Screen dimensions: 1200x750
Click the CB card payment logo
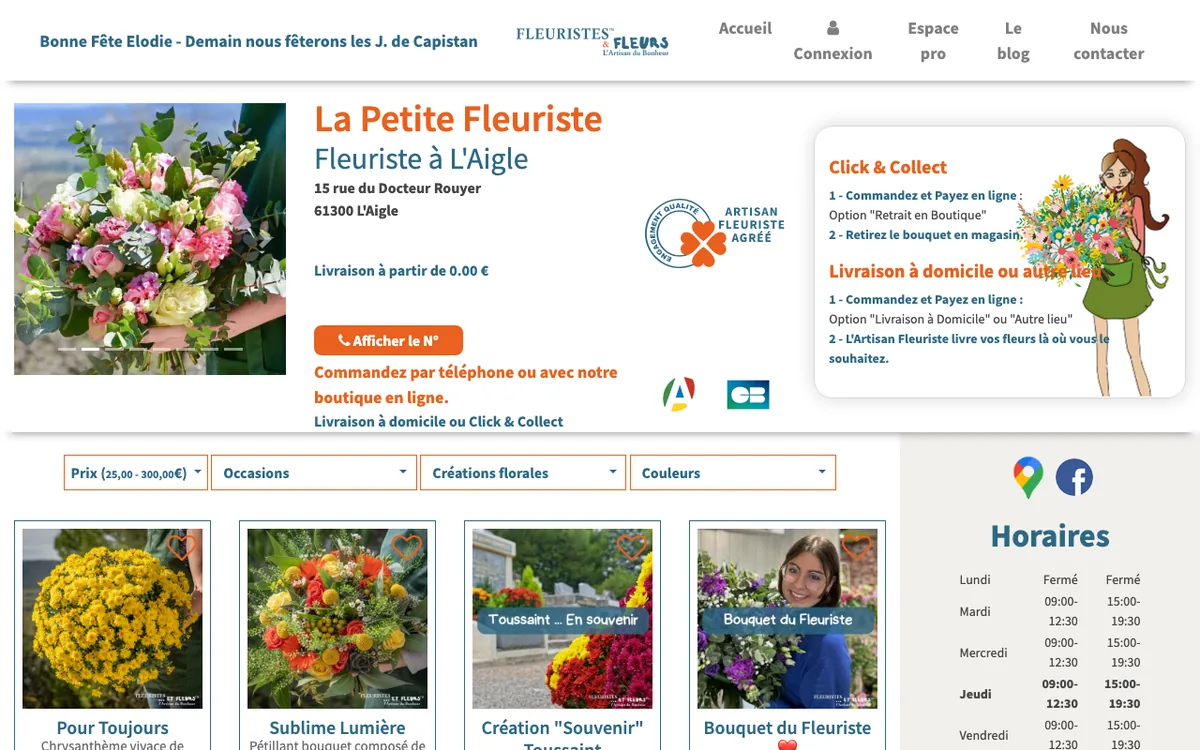pos(748,395)
